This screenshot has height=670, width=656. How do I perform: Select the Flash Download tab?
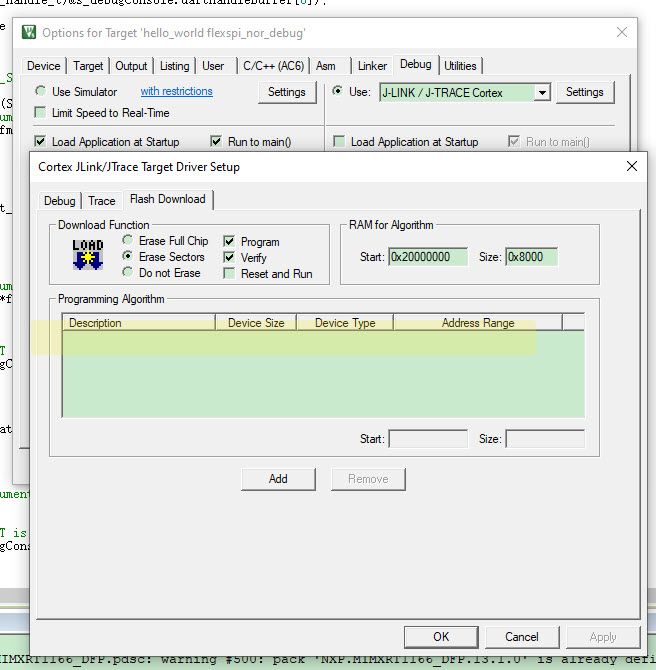pos(168,199)
